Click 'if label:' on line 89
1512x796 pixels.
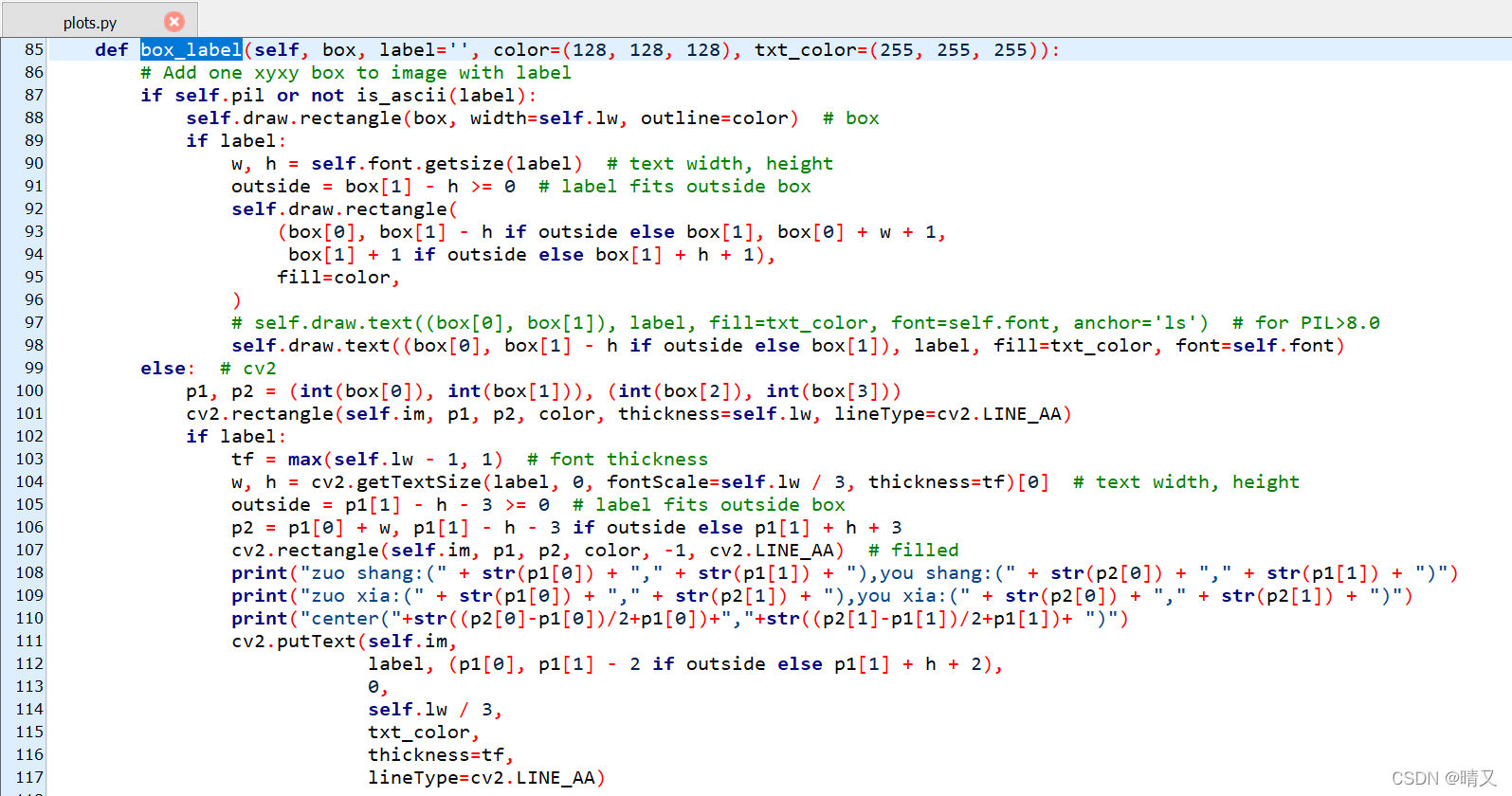236,141
